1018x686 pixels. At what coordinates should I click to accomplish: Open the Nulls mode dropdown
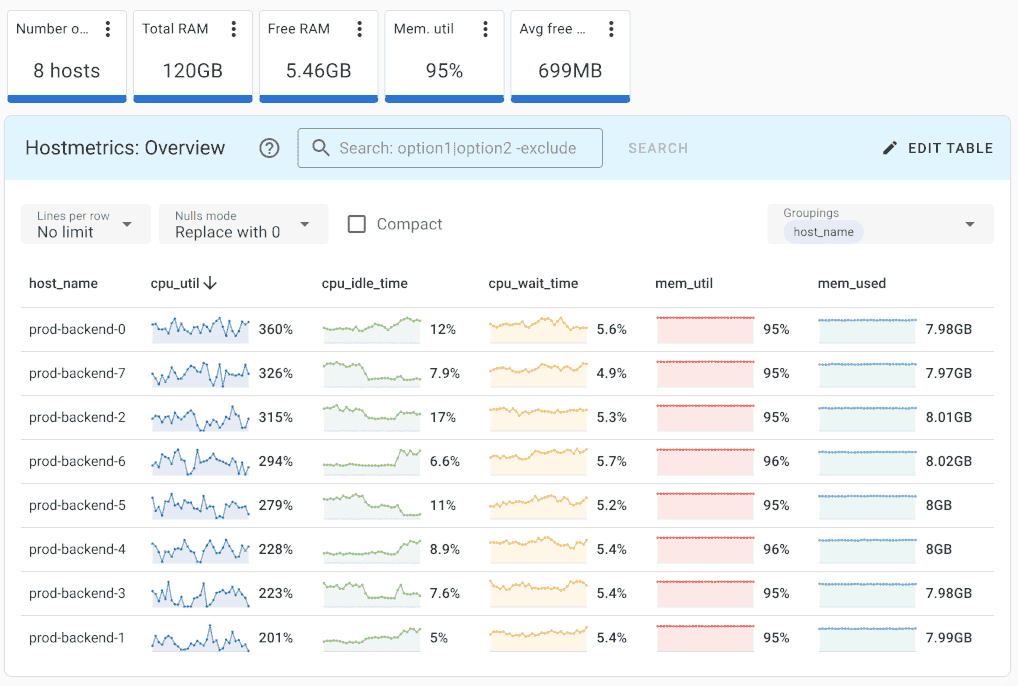tap(243, 224)
